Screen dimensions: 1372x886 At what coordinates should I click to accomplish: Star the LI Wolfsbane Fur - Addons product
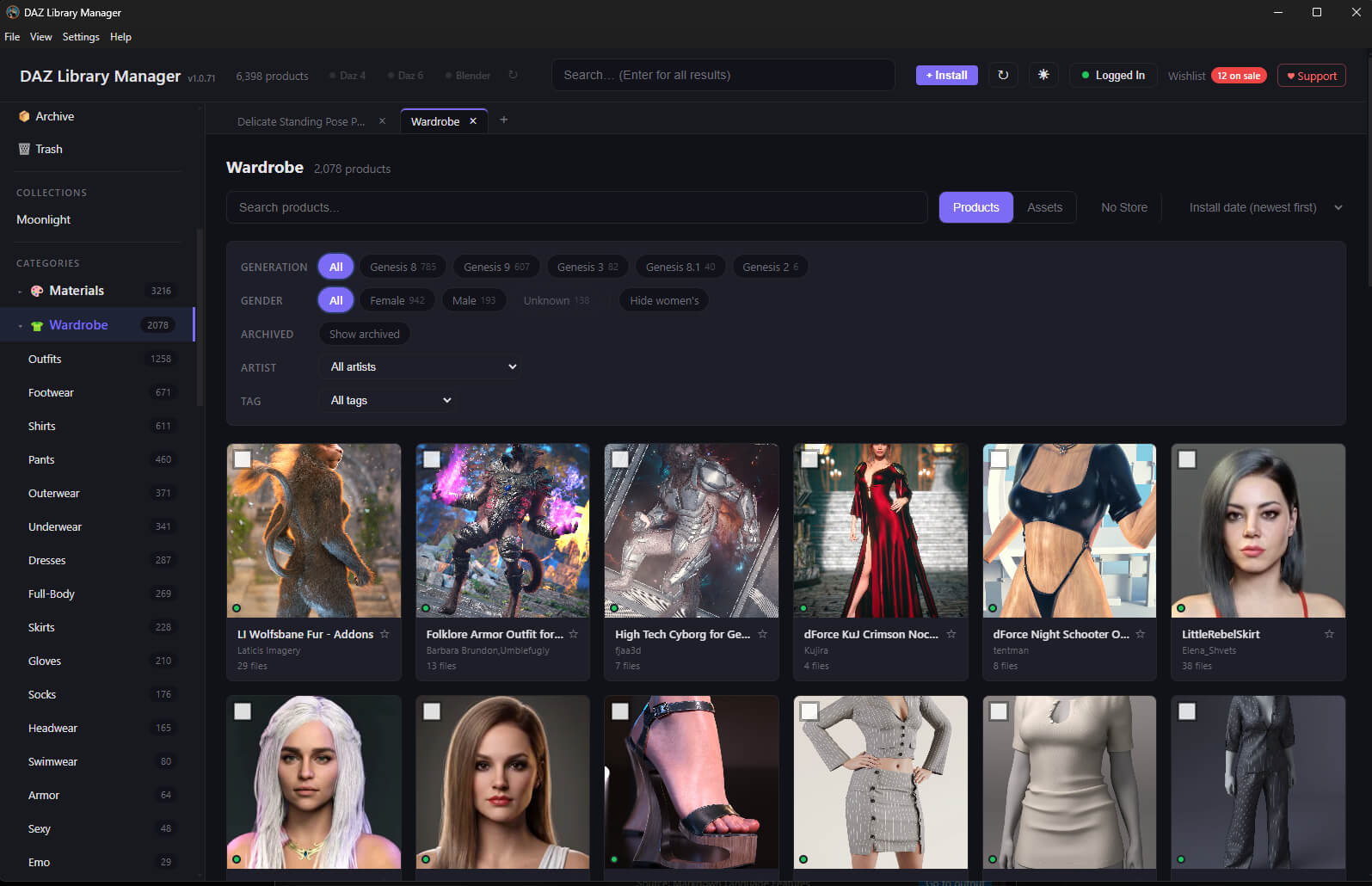point(385,634)
